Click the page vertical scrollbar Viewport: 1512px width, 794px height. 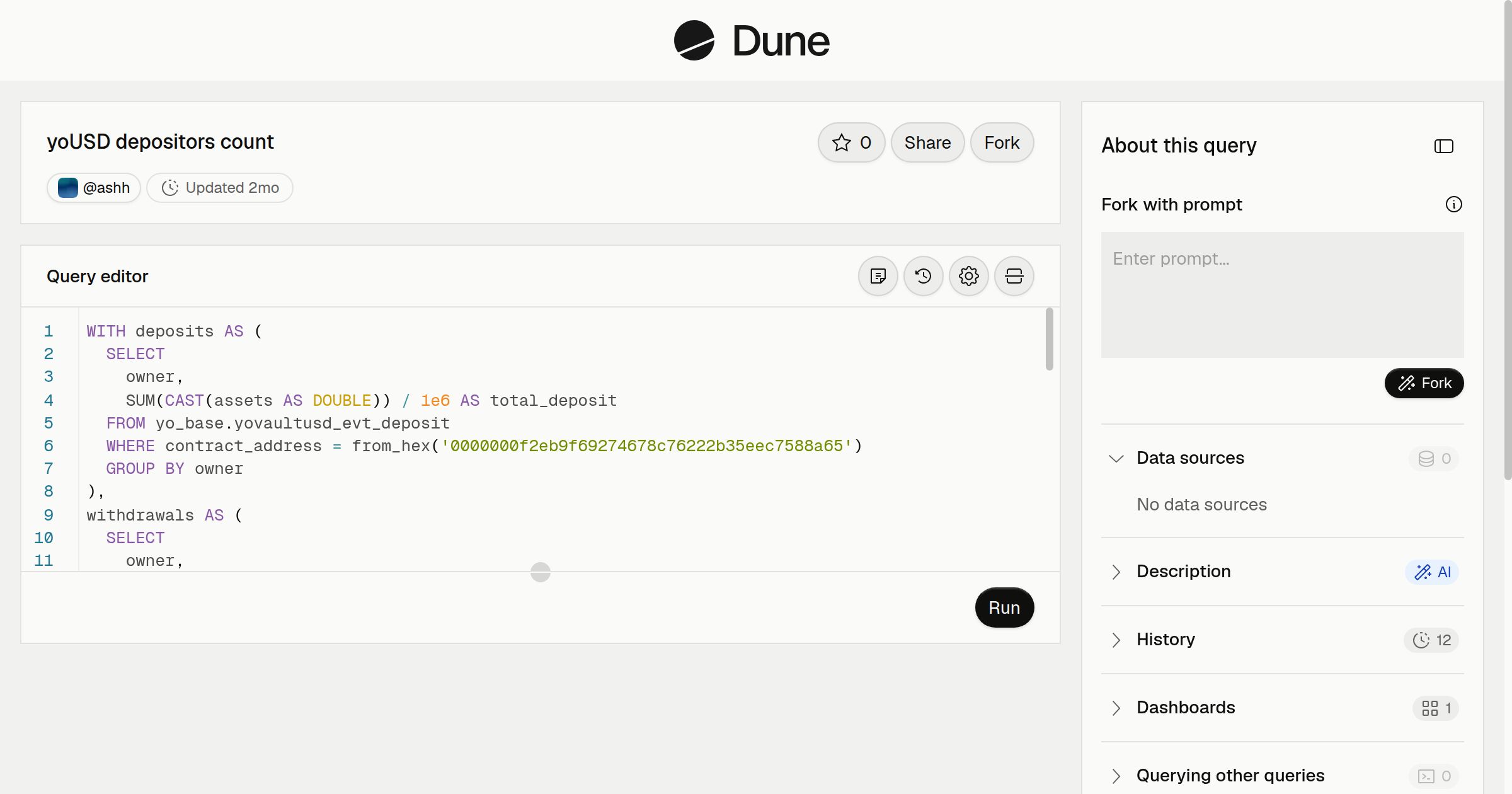click(x=1508, y=239)
